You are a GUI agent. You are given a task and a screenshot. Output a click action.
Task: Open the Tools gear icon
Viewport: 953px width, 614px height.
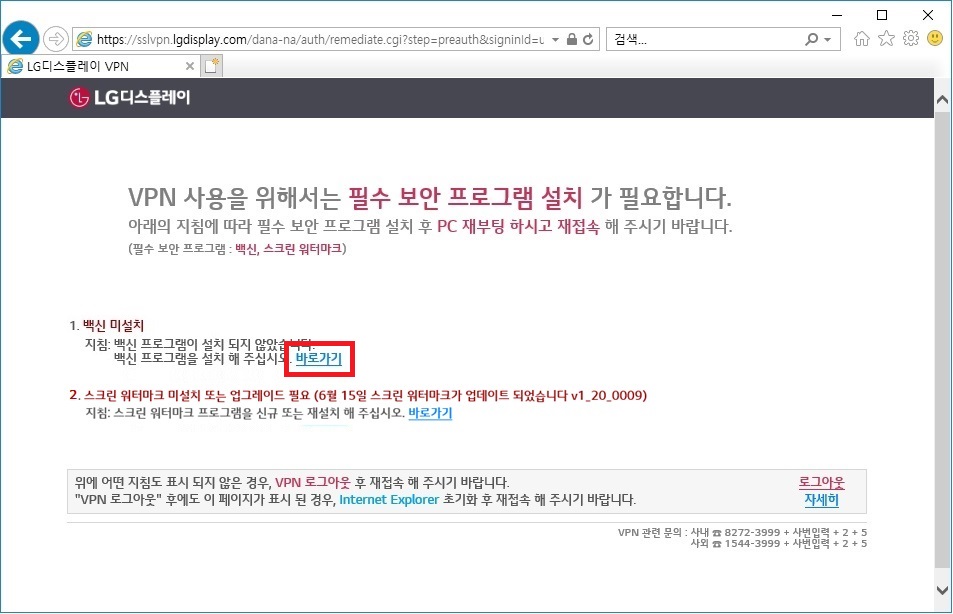tap(910, 39)
